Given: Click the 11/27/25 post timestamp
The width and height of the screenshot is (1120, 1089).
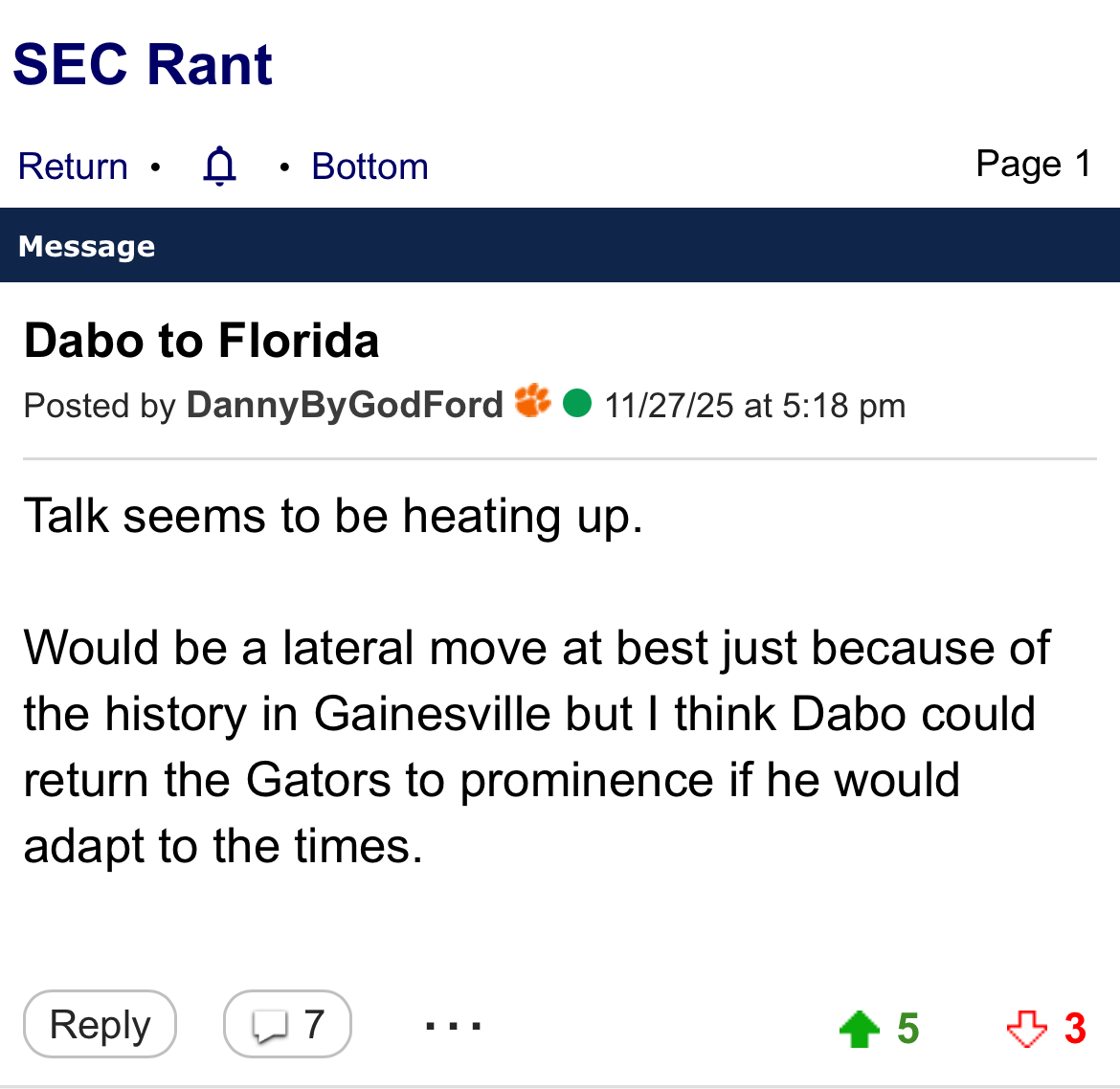Looking at the screenshot, I should (754, 406).
